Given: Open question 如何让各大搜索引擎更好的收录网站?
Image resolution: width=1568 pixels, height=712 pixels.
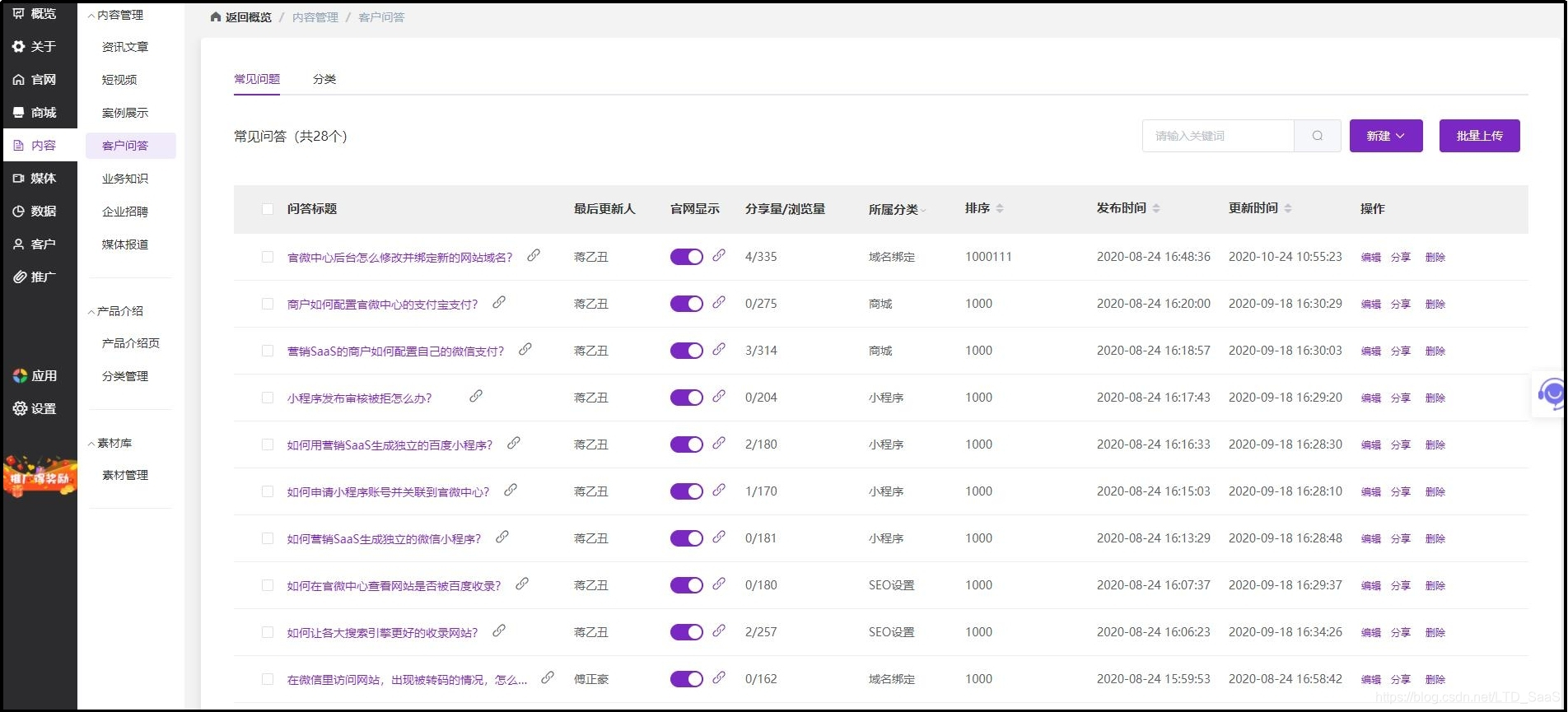Looking at the screenshot, I should (x=382, y=633).
